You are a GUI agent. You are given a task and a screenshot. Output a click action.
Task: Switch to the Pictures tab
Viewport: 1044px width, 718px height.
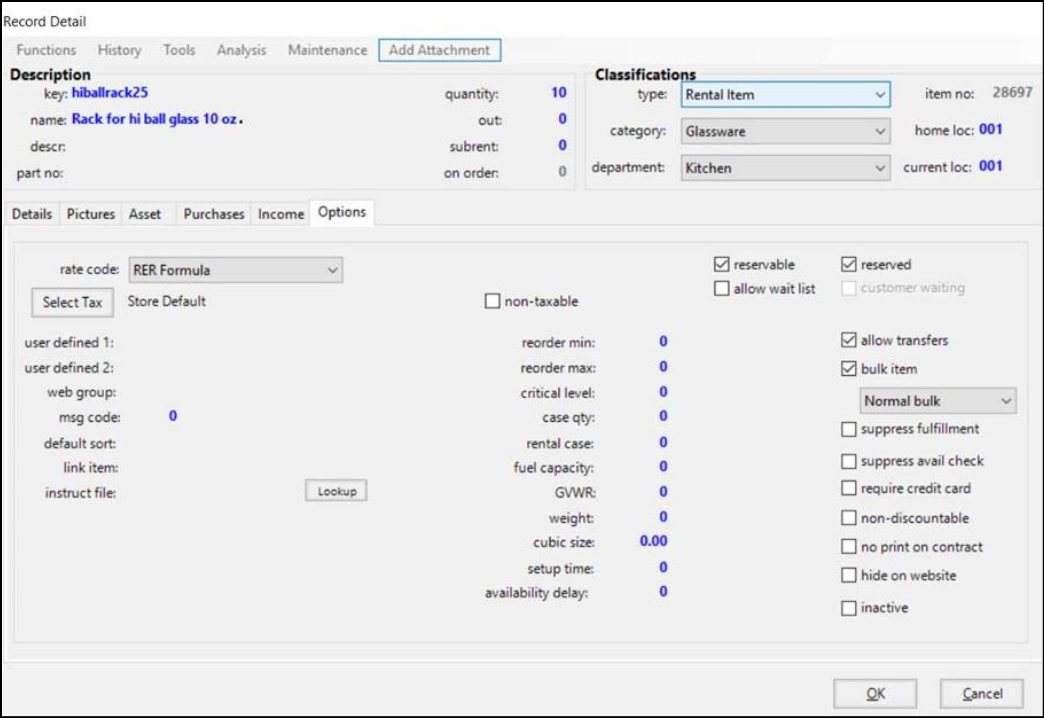(91, 214)
